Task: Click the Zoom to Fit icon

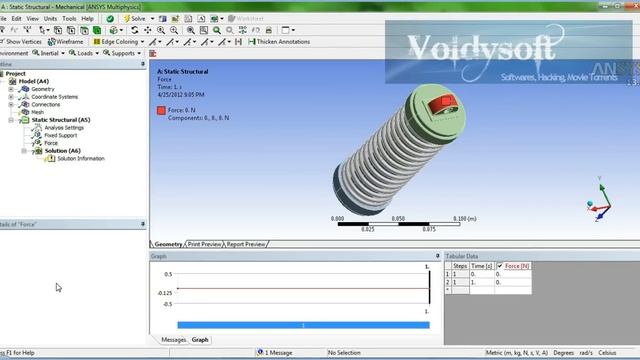Action: click(x=191, y=30)
